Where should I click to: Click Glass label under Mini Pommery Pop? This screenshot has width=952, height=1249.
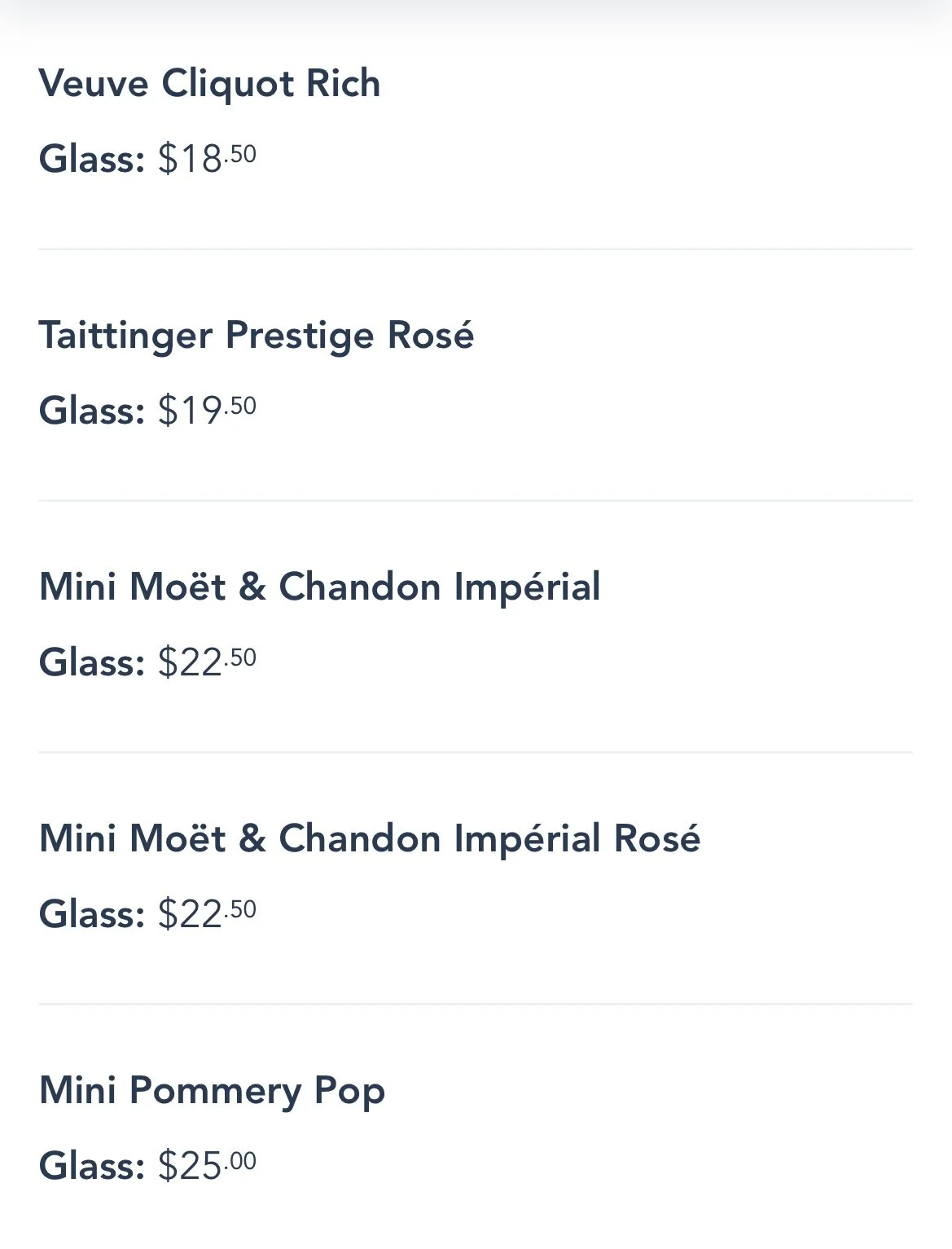coord(91,1165)
